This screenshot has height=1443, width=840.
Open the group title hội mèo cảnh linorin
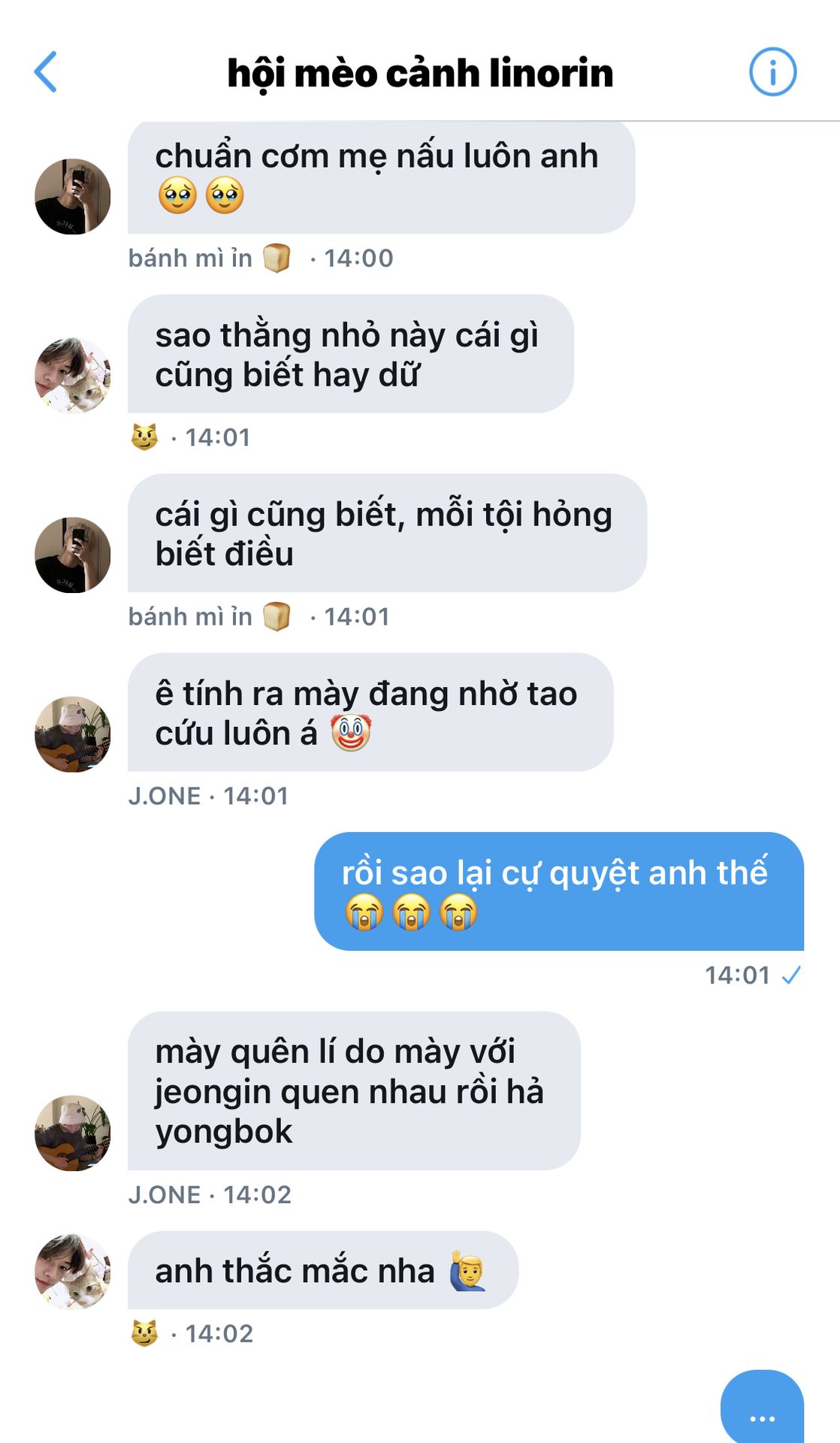coord(420,73)
